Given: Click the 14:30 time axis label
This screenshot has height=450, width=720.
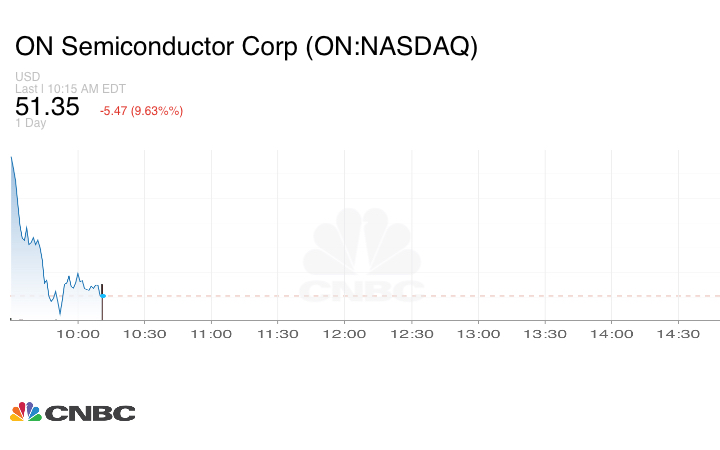Looking at the screenshot, I should [679, 334].
